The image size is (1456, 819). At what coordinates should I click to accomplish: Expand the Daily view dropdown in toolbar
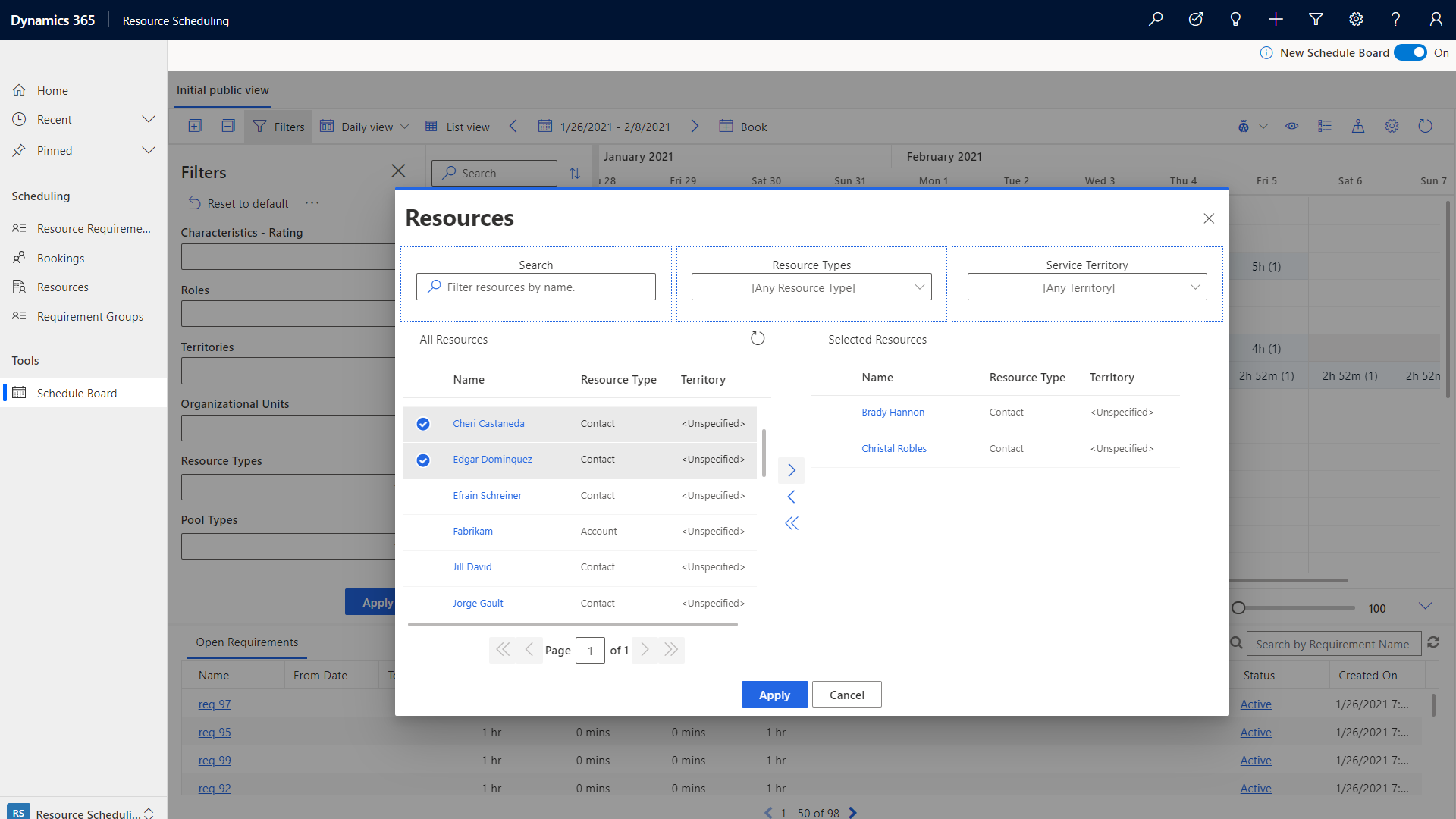pos(405,126)
